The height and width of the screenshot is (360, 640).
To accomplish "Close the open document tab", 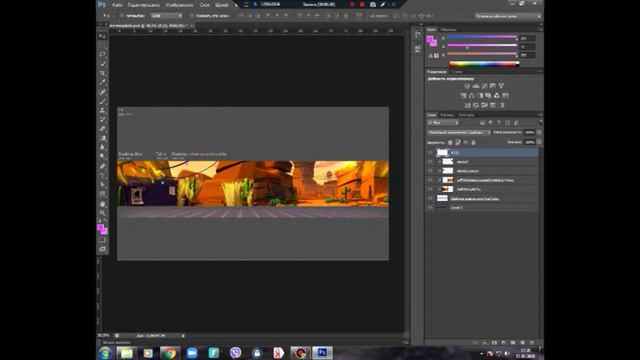I will pyautogui.click(x=191, y=26).
